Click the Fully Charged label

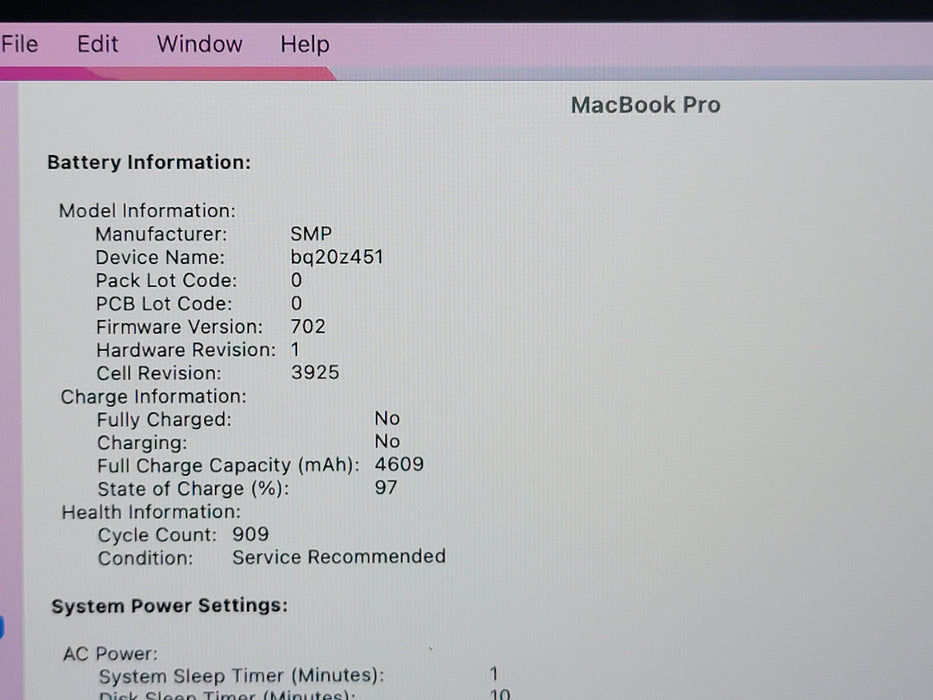[x=164, y=420]
